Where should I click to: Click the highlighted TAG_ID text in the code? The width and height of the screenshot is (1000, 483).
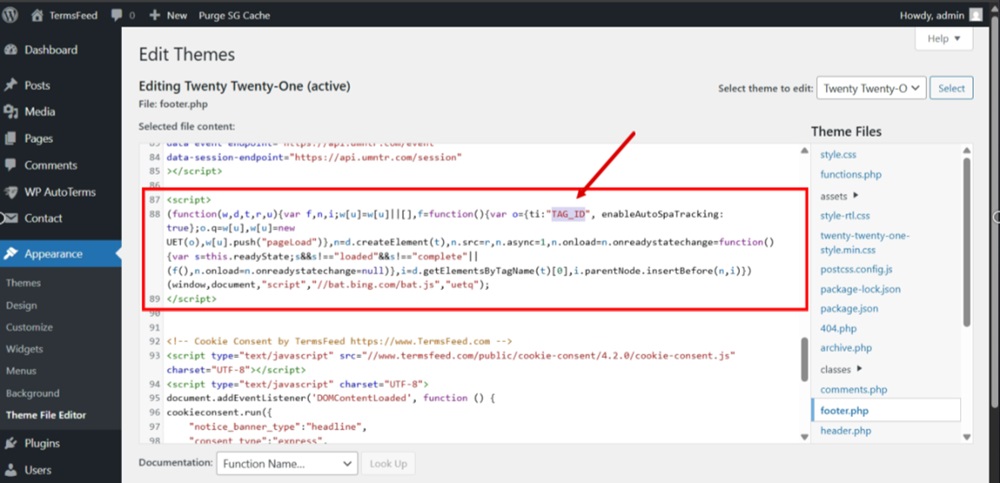(568, 214)
